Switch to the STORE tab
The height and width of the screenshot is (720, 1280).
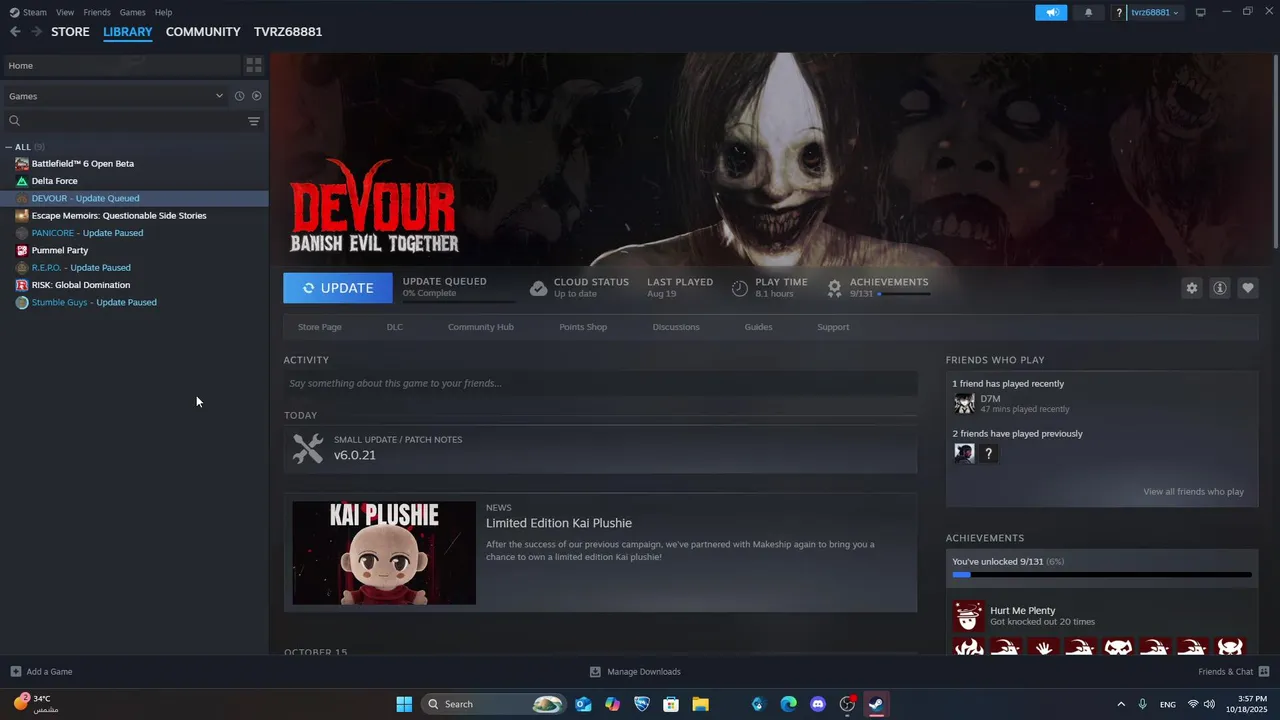(70, 32)
